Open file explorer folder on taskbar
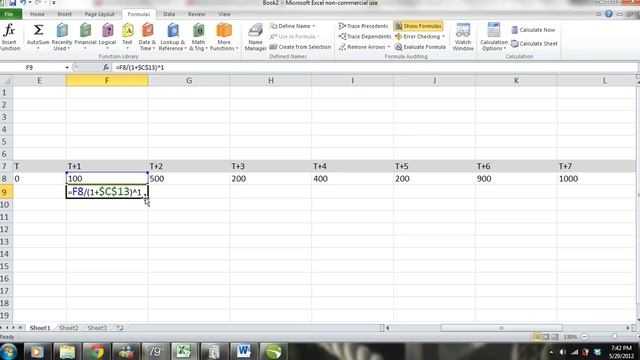This screenshot has height=360, width=640. click(67, 351)
